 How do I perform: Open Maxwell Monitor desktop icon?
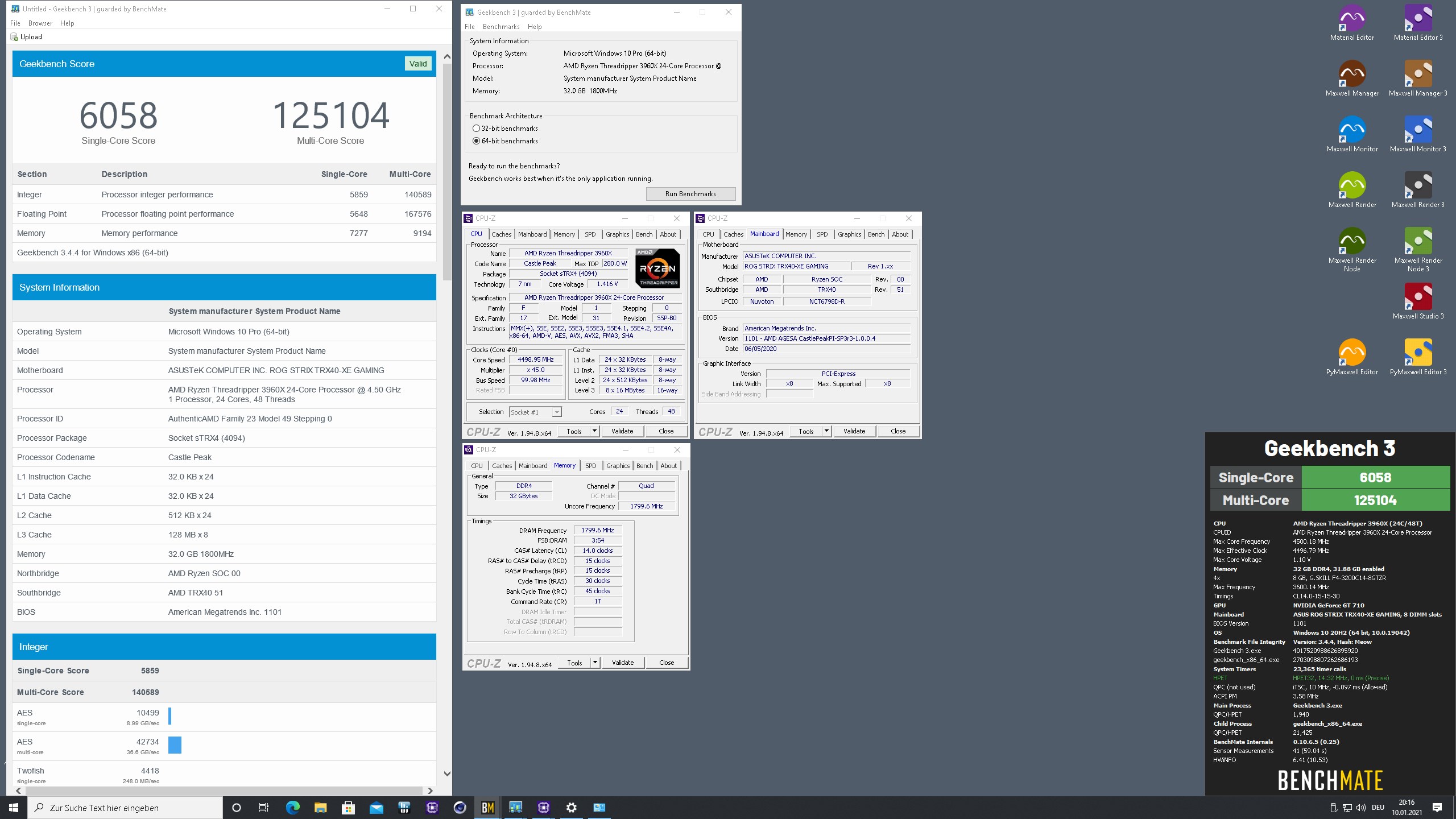[x=1352, y=134]
